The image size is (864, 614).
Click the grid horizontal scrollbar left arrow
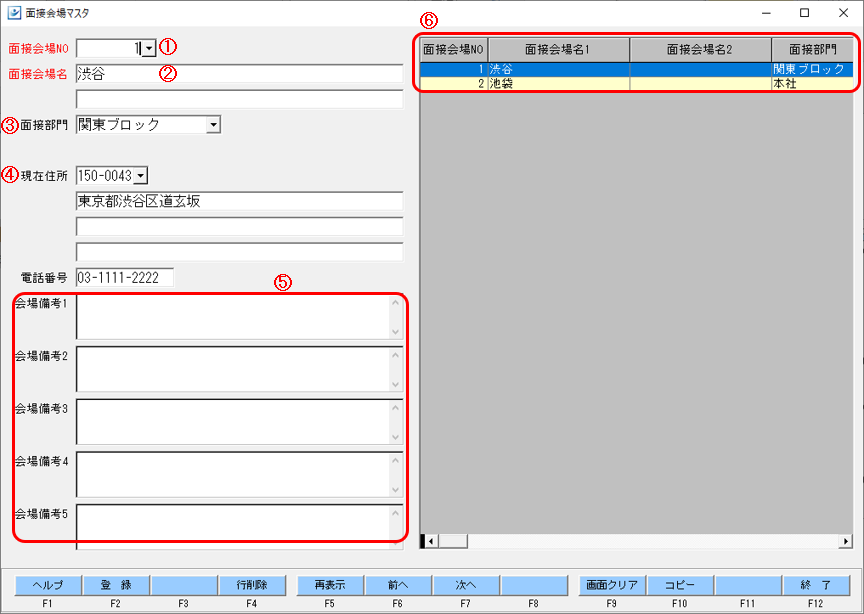[x=431, y=541]
